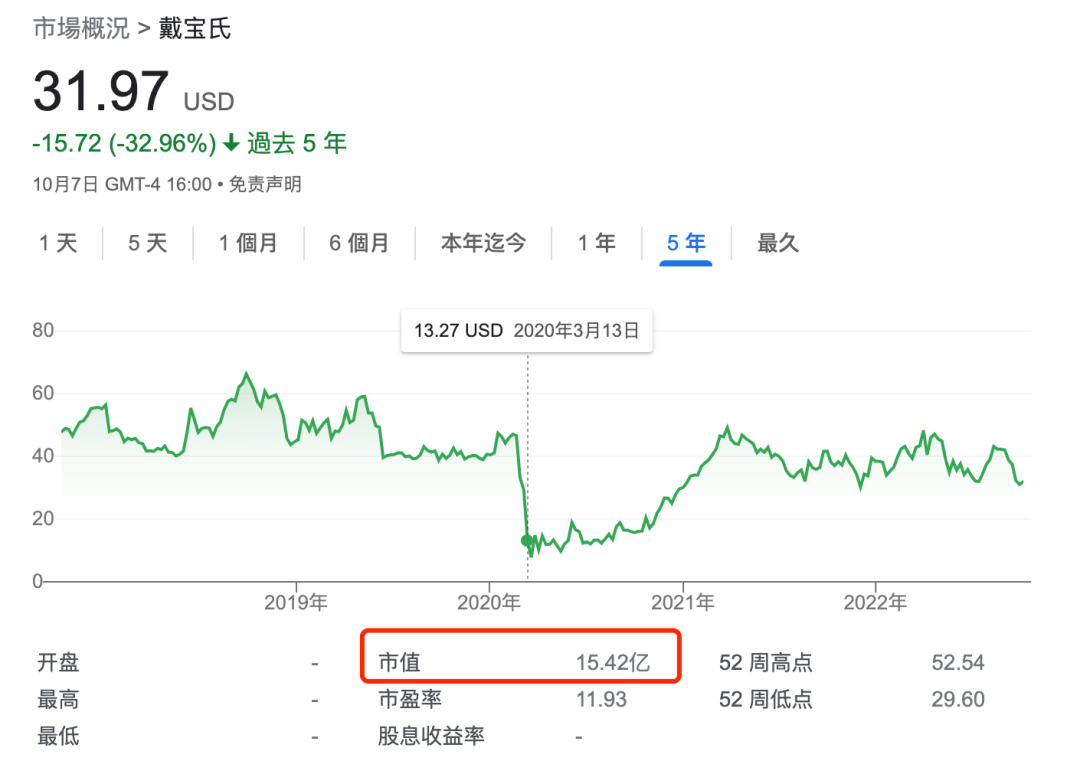Switch chart to 6 個月 range

pyautogui.click(x=360, y=243)
